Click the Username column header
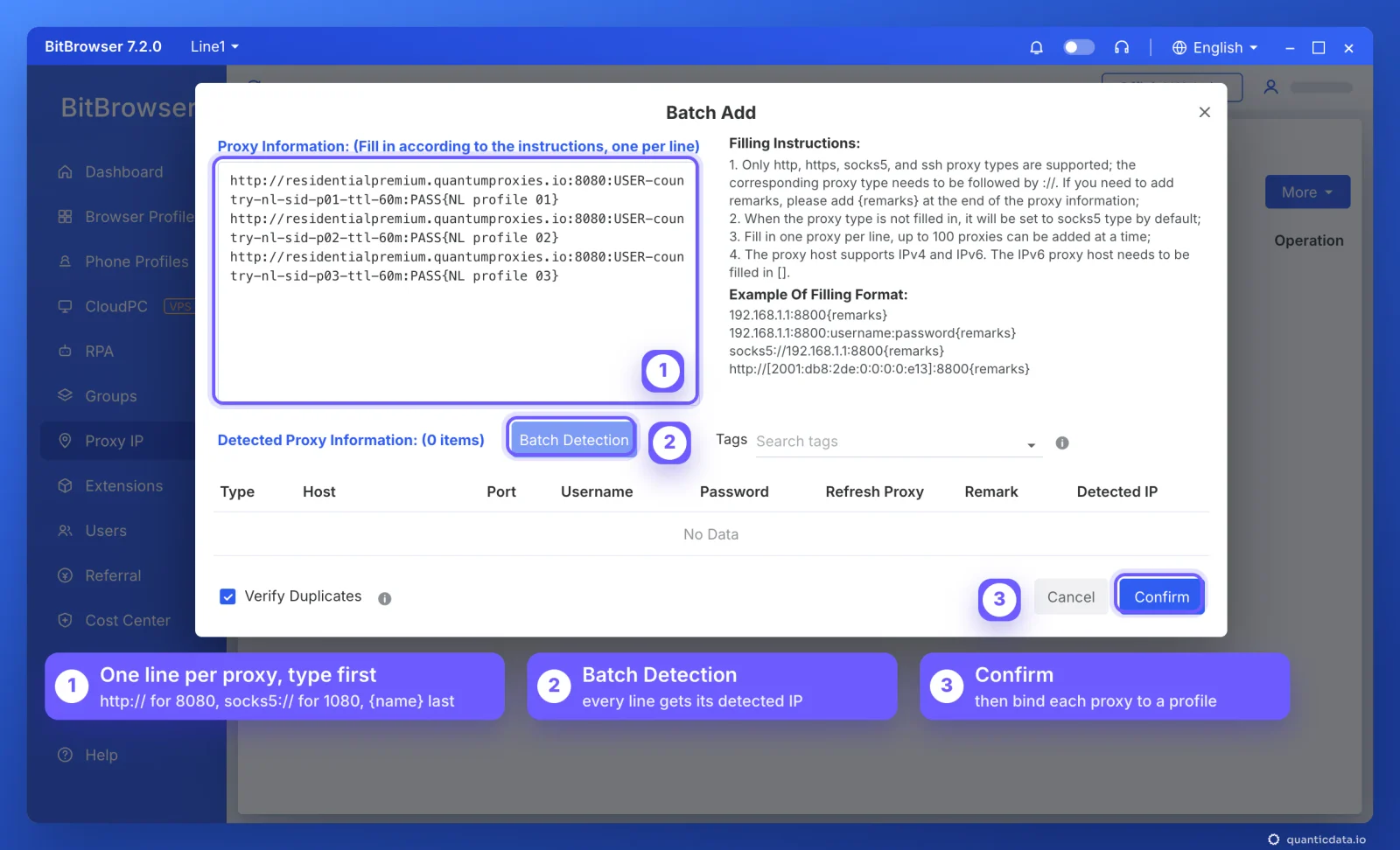 tap(597, 491)
